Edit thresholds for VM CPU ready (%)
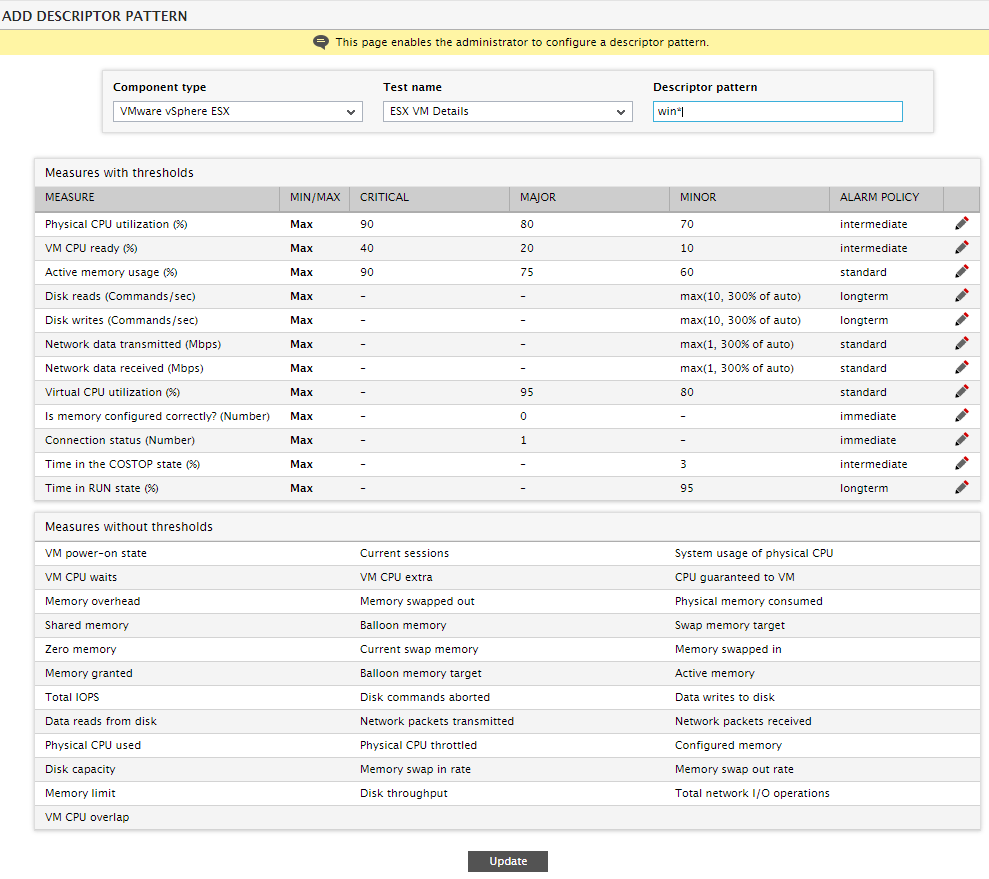The width and height of the screenshot is (989, 879). [x=961, y=248]
